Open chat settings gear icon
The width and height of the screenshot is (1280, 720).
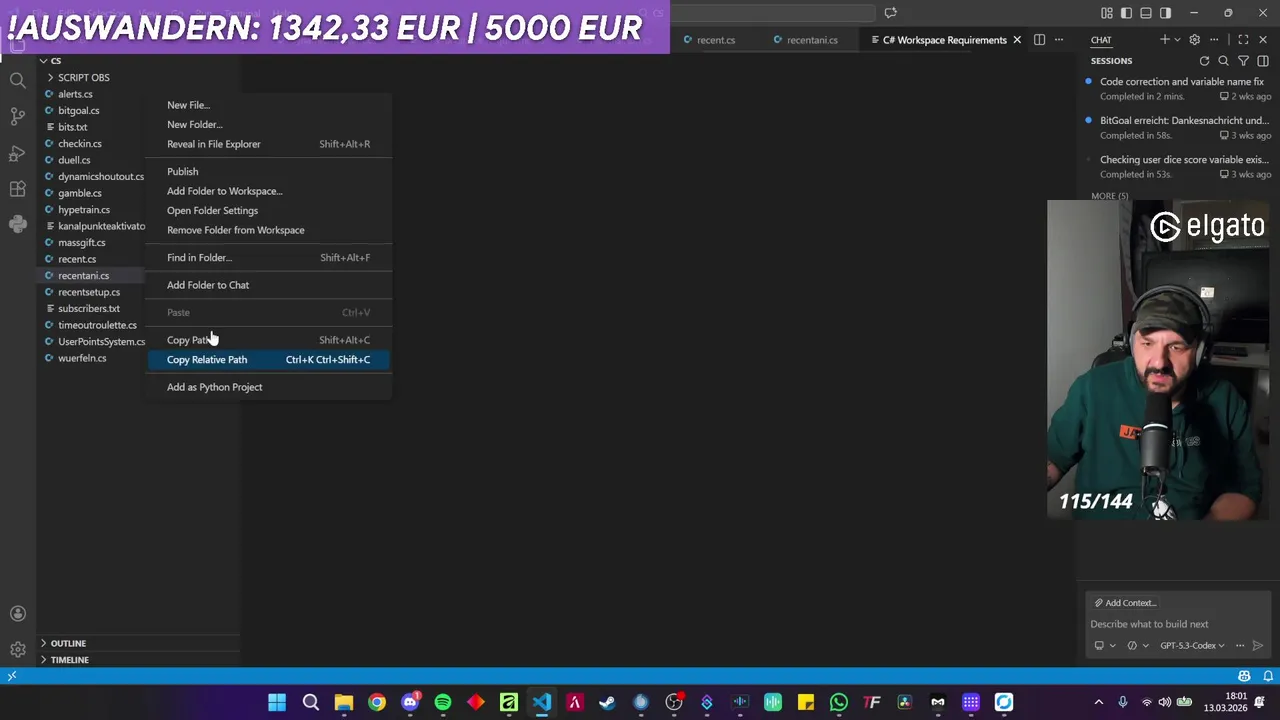tap(1194, 40)
